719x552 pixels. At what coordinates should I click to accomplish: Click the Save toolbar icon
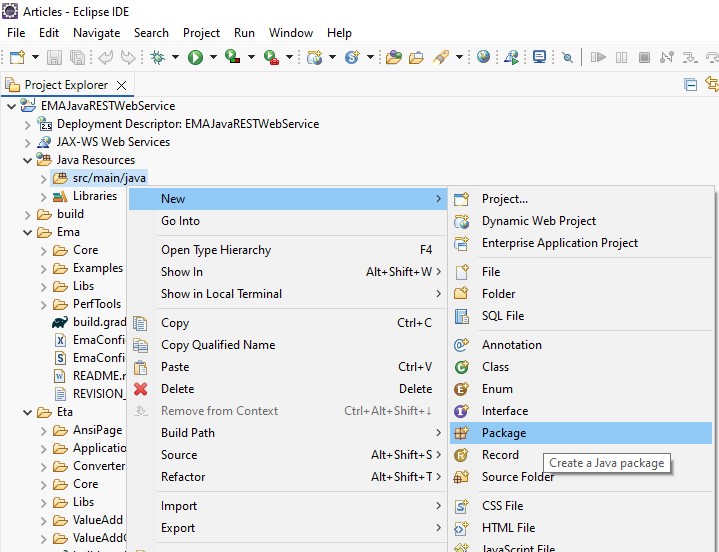(x=54, y=57)
